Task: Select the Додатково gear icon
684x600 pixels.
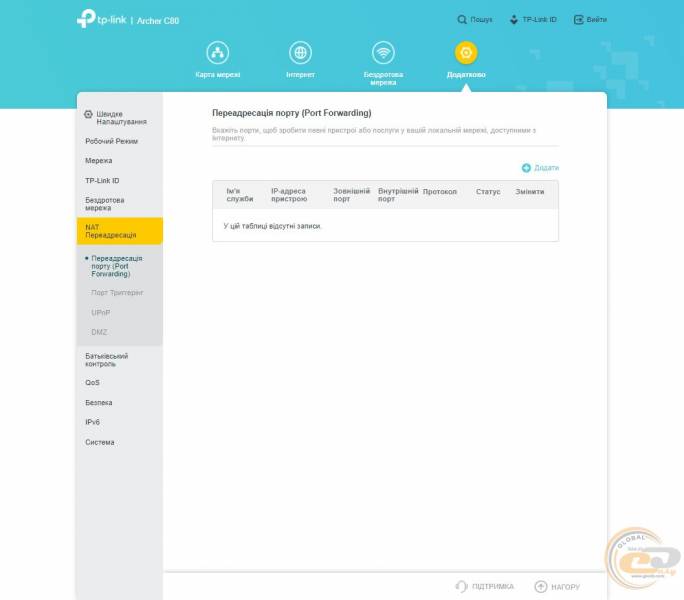Action: (x=466, y=53)
